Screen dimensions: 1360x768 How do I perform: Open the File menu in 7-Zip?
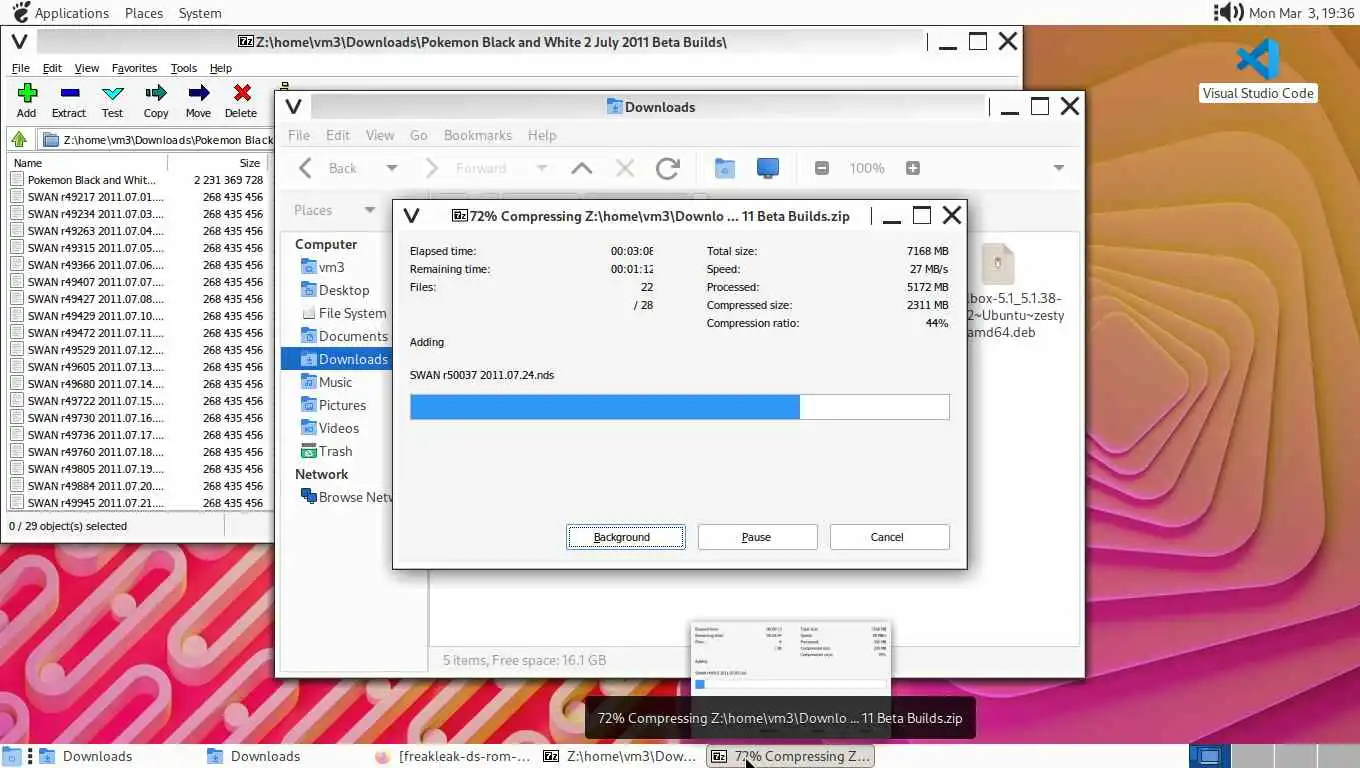[20, 68]
